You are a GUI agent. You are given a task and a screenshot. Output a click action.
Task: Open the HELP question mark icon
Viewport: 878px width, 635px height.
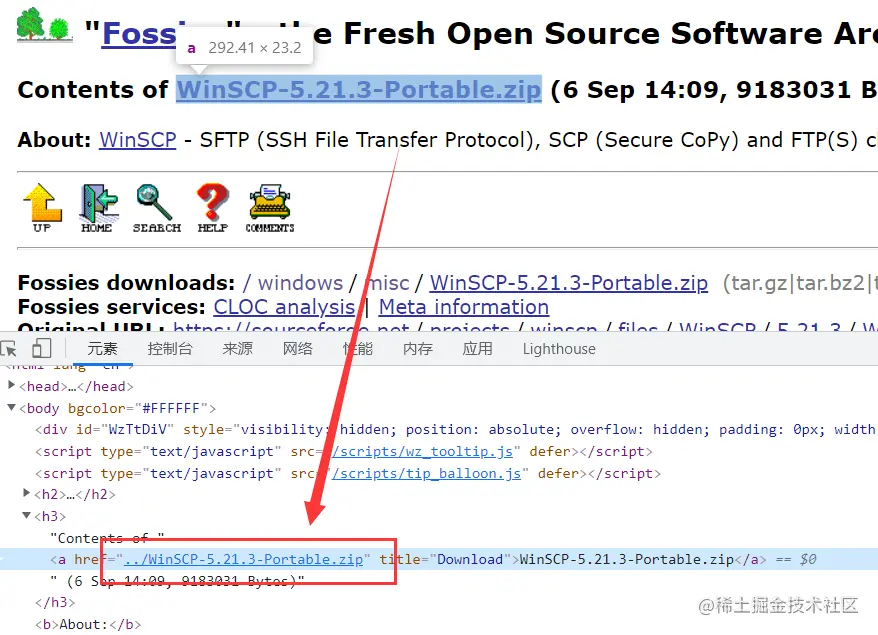click(213, 208)
